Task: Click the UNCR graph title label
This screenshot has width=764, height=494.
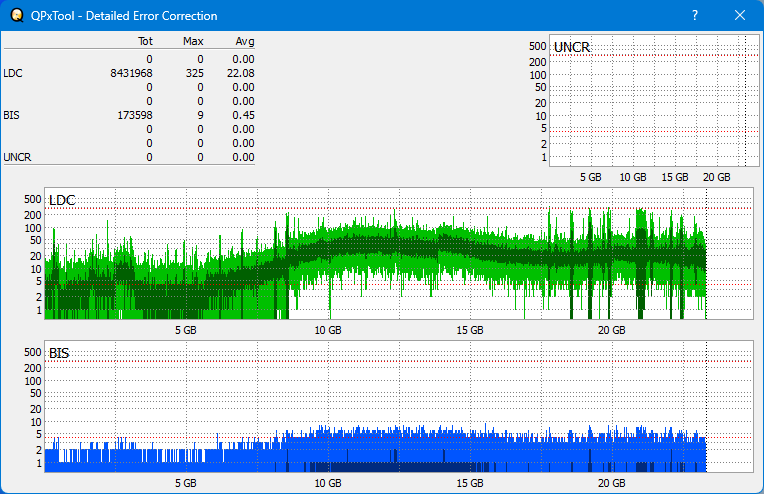Action: 572,47
